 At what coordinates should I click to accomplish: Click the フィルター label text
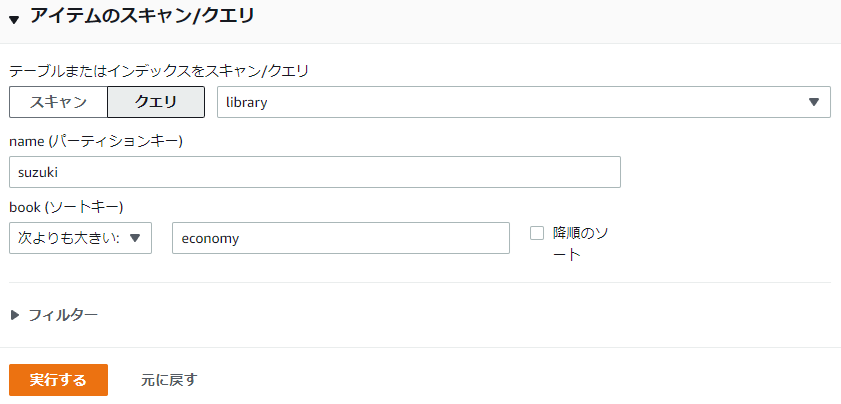(x=63, y=315)
